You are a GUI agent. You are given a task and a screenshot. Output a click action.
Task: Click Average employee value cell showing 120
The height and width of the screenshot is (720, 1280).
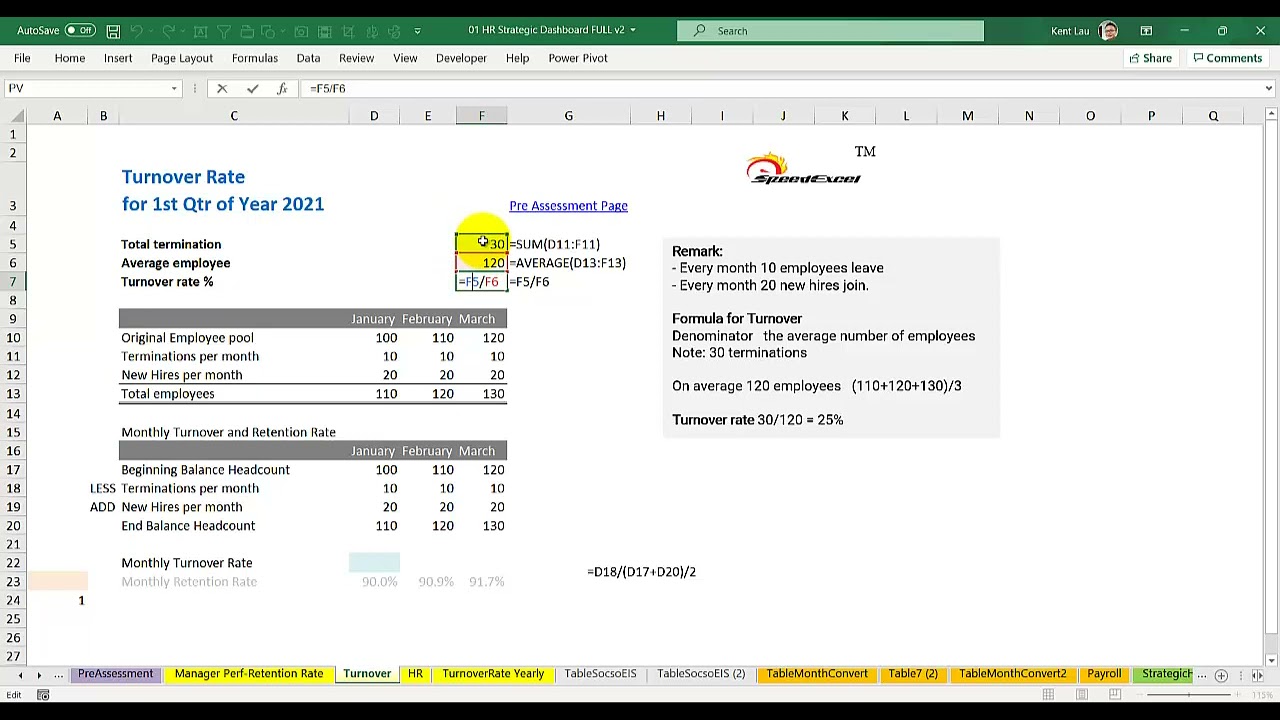click(x=481, y=263)
